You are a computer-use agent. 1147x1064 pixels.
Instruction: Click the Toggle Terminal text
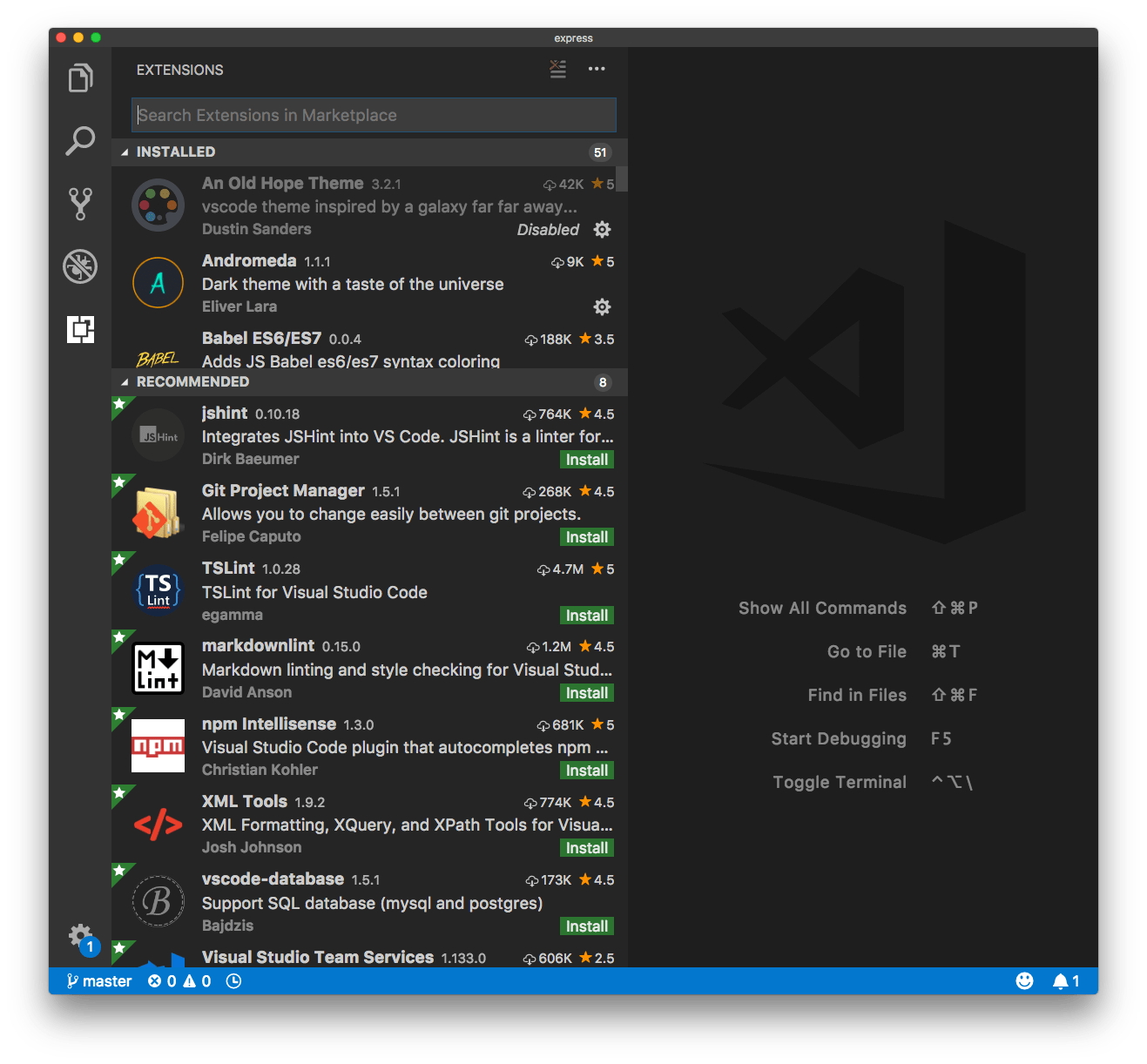840,783
